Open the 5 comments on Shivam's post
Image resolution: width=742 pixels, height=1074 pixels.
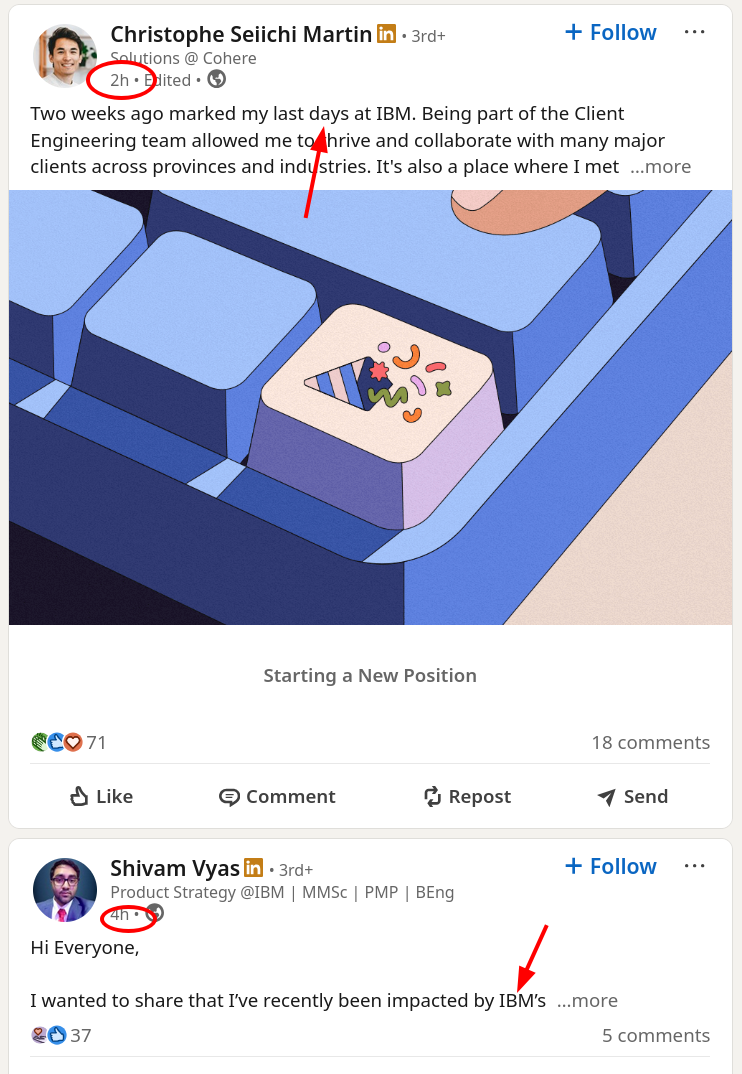pyautogui.click(x=655, y=1035)
